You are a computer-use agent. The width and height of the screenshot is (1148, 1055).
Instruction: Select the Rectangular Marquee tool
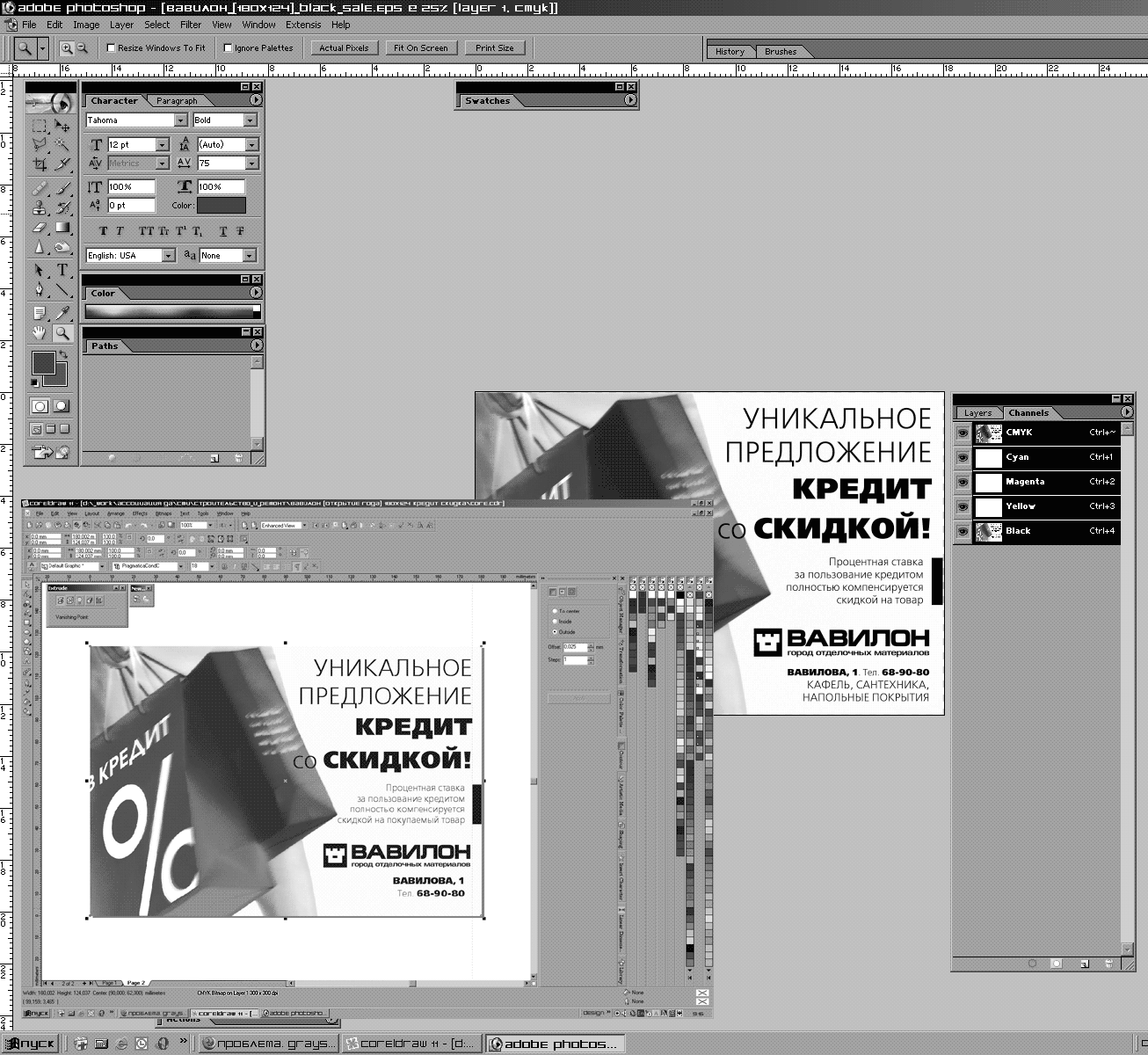point(40,126)
